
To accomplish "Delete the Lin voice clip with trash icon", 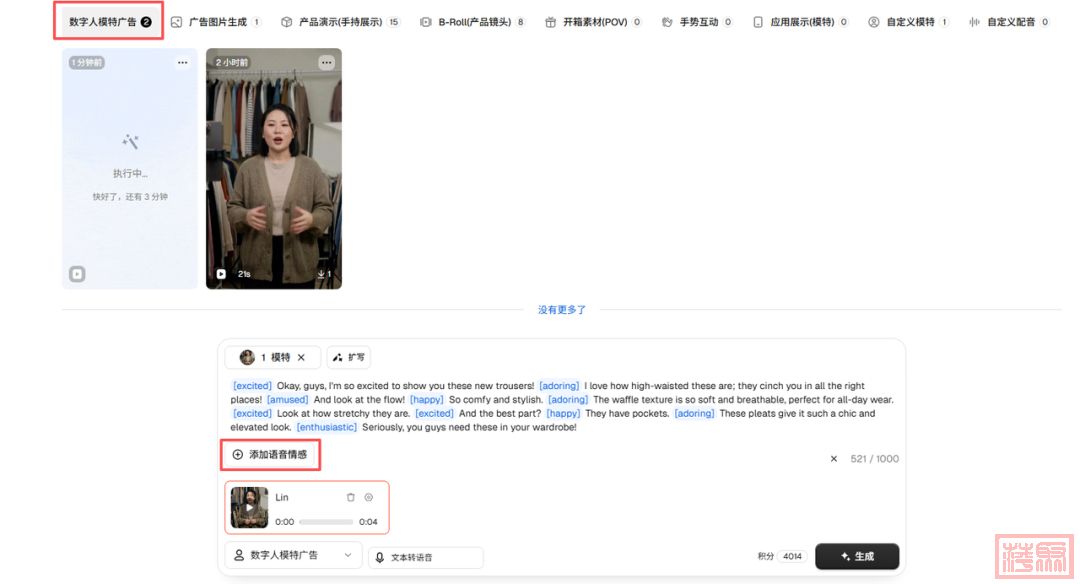I will [350, 497].
